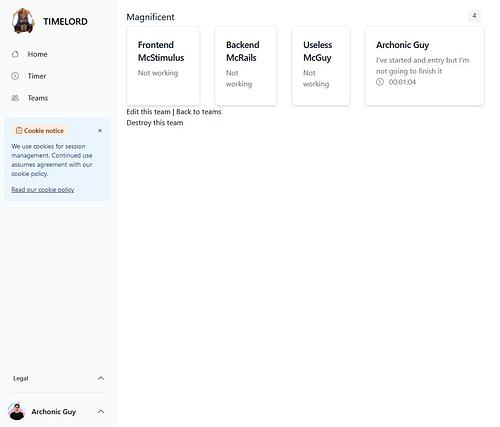Click Archonic Guy's profile avatar
The width and height of the screenshot is (500, 427).
click(17, 411)
